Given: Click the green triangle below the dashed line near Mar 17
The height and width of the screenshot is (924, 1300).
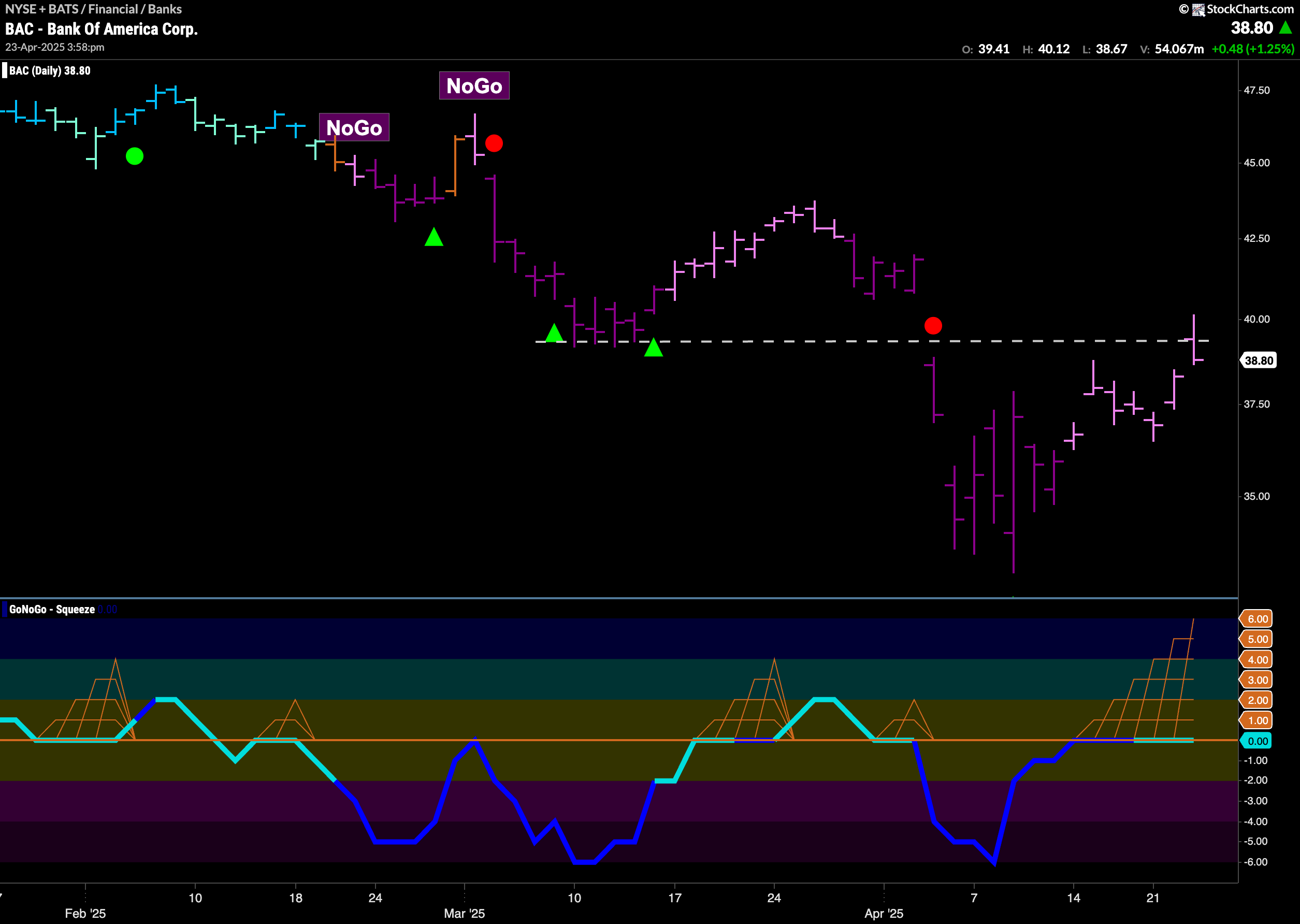Looking at the screenshot, I should (x=654, y=348).
